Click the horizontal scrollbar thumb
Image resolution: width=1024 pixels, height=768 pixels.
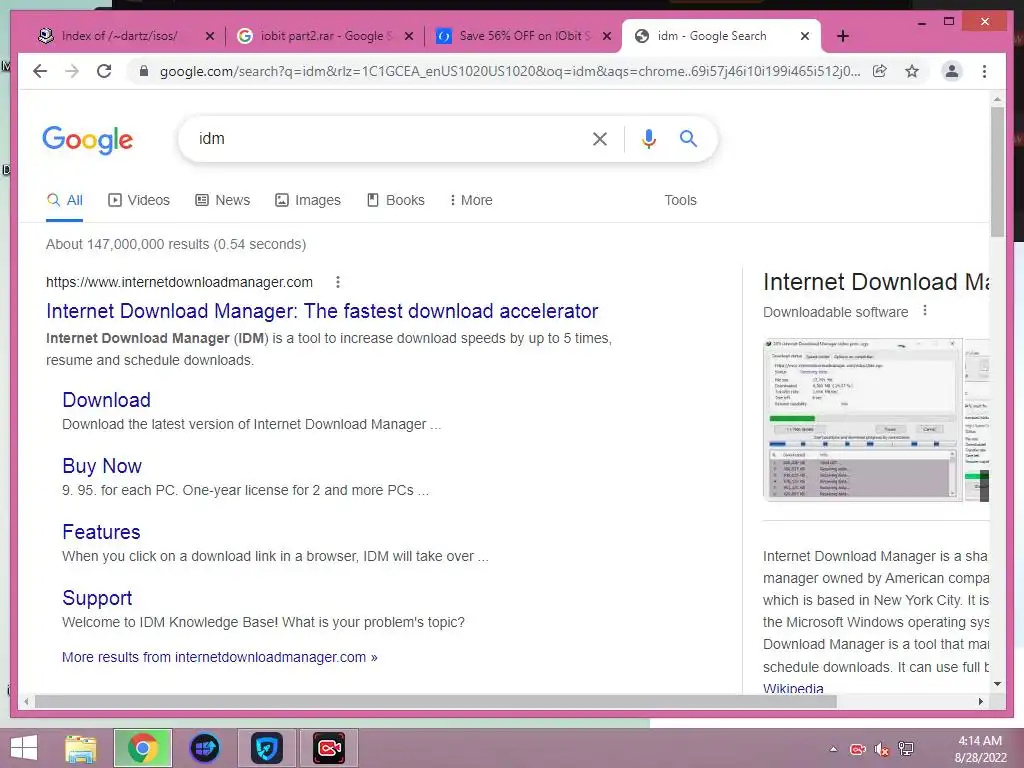coord(436,701)
